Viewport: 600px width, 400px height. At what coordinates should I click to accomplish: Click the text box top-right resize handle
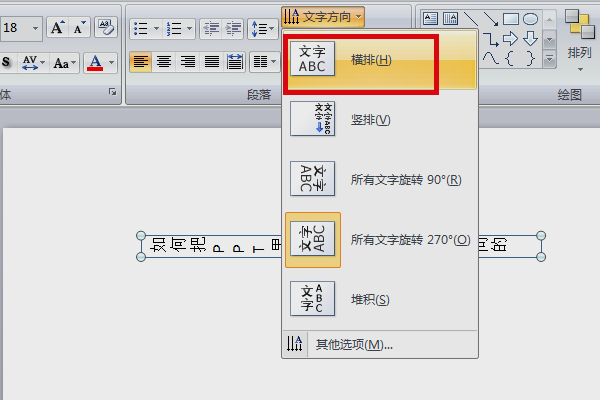pyautogui.click(x=541, y=235)
